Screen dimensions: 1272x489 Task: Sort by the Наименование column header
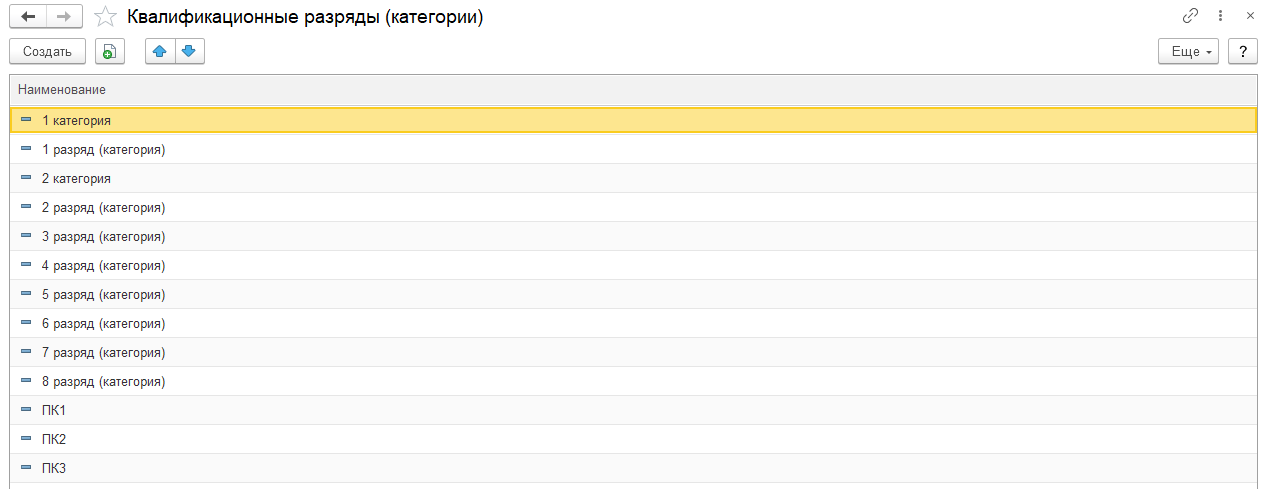[x=62, y=90]
